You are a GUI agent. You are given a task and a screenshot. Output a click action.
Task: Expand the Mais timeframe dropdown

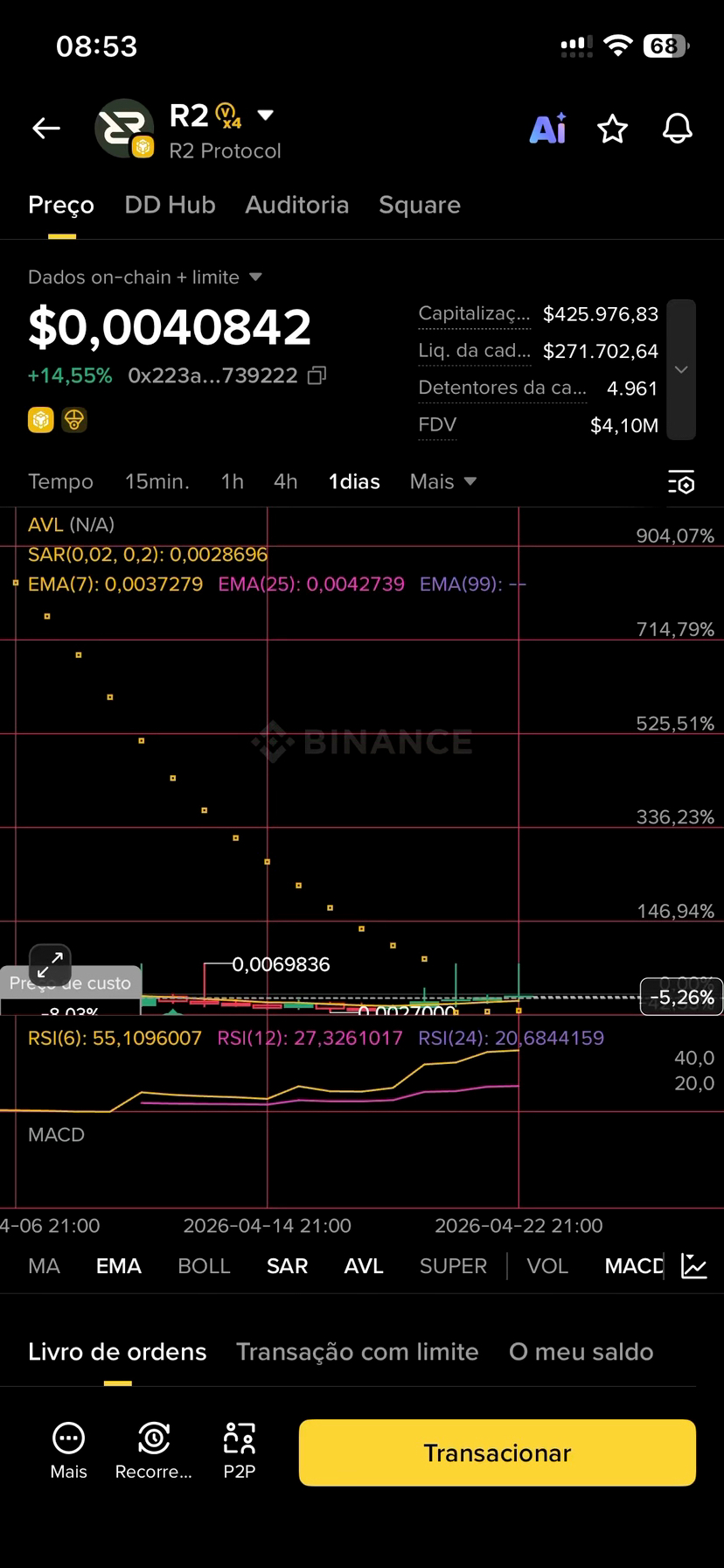coord(442,481)
